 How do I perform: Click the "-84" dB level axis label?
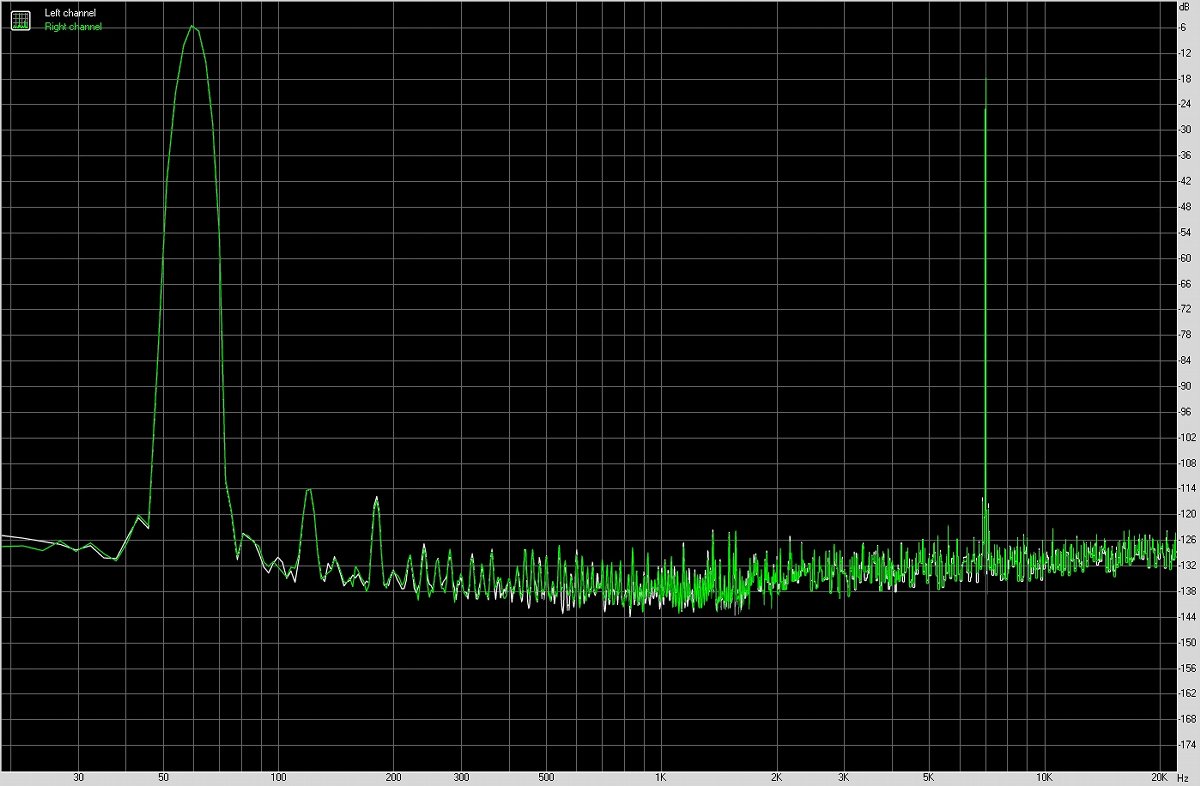point(1185,360)
